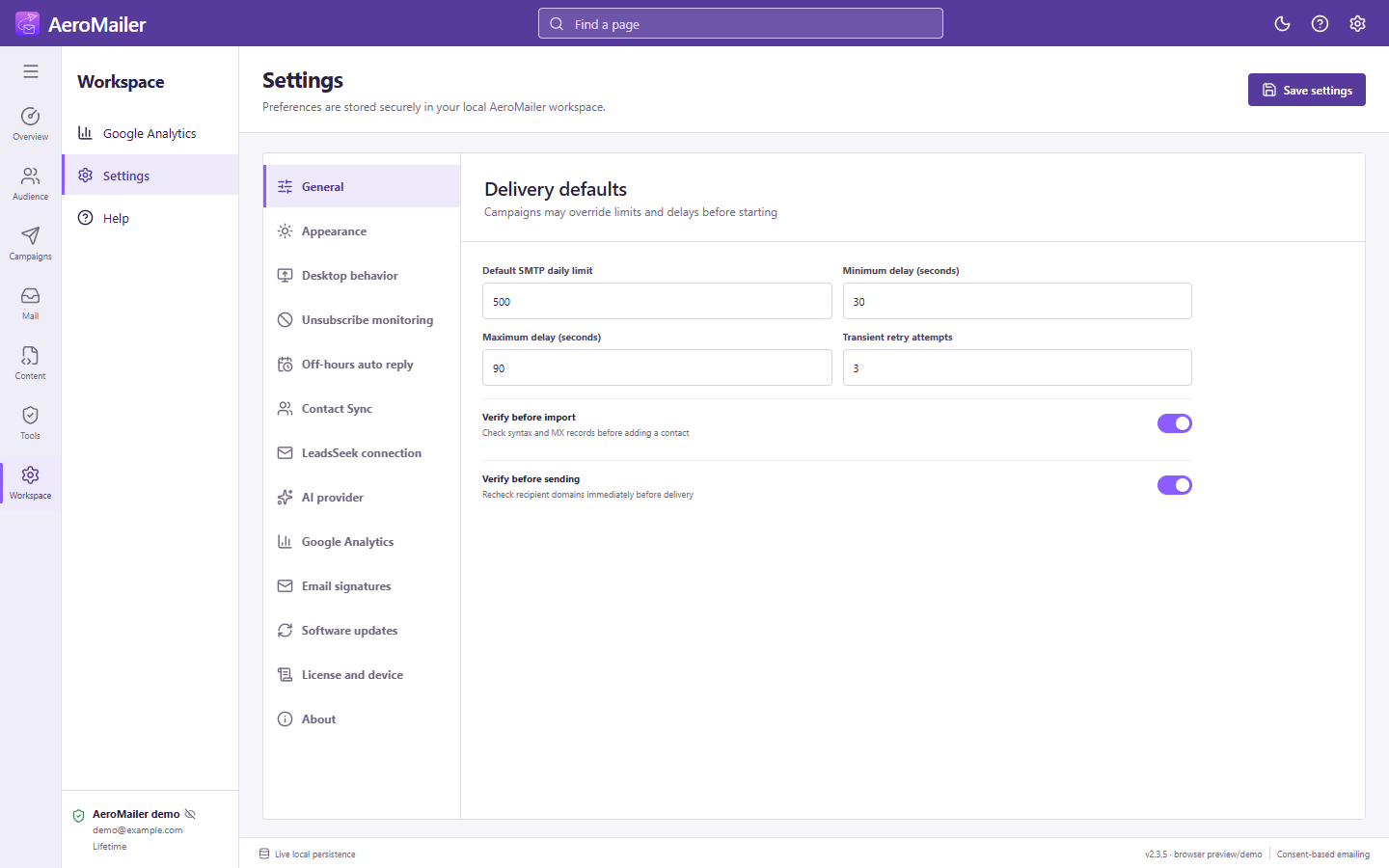
Task: Open License and device settings tab
Action: tap(362, 674)
